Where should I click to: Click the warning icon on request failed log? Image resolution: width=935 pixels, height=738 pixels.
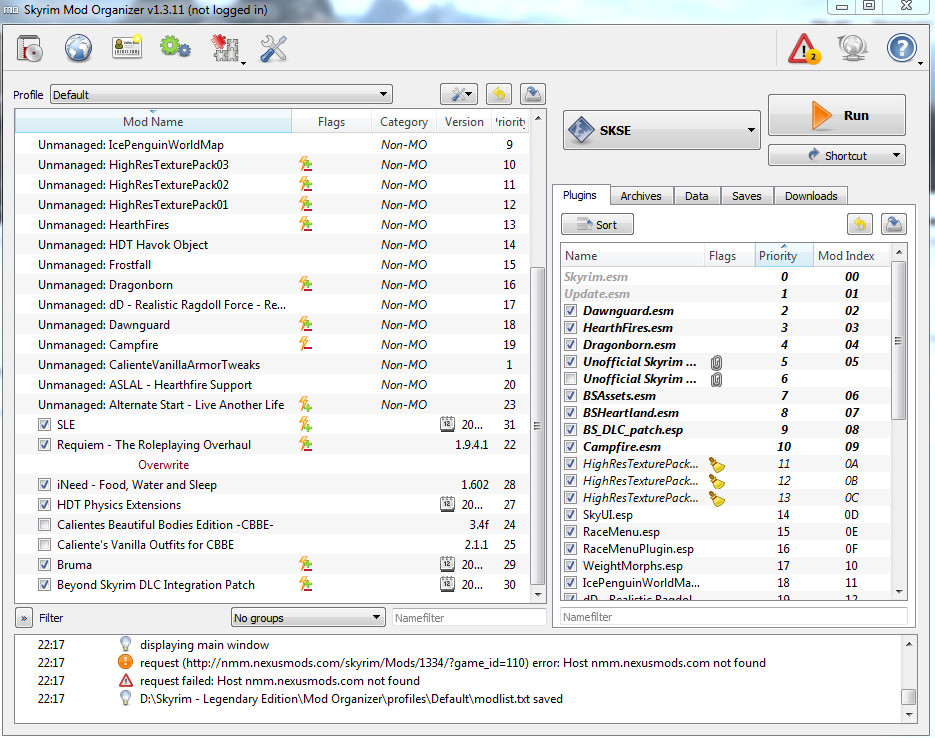click(125, 681)
